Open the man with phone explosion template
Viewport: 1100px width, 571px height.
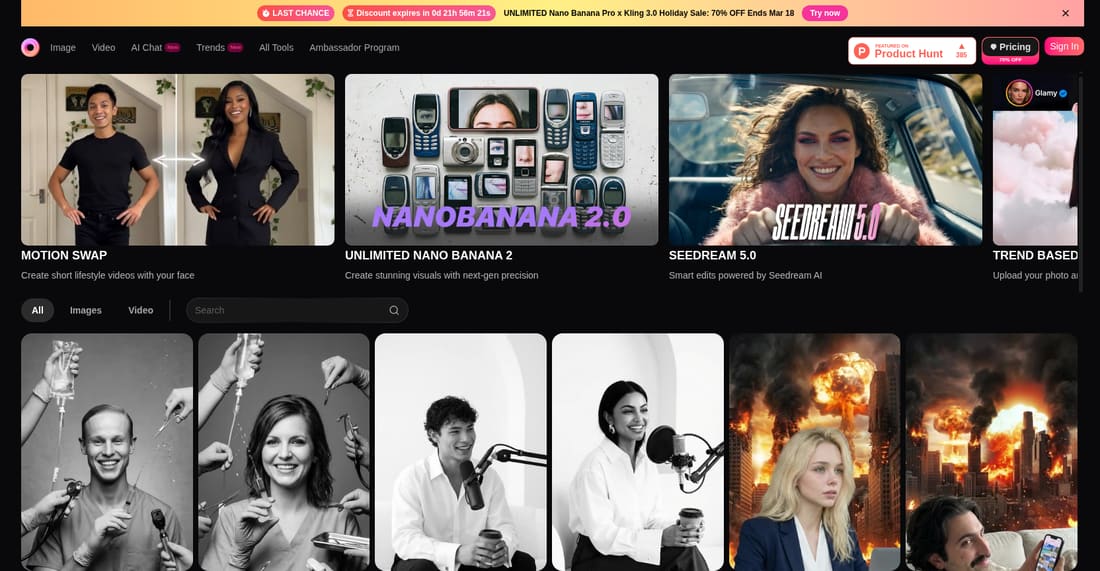tap(991, 452)
